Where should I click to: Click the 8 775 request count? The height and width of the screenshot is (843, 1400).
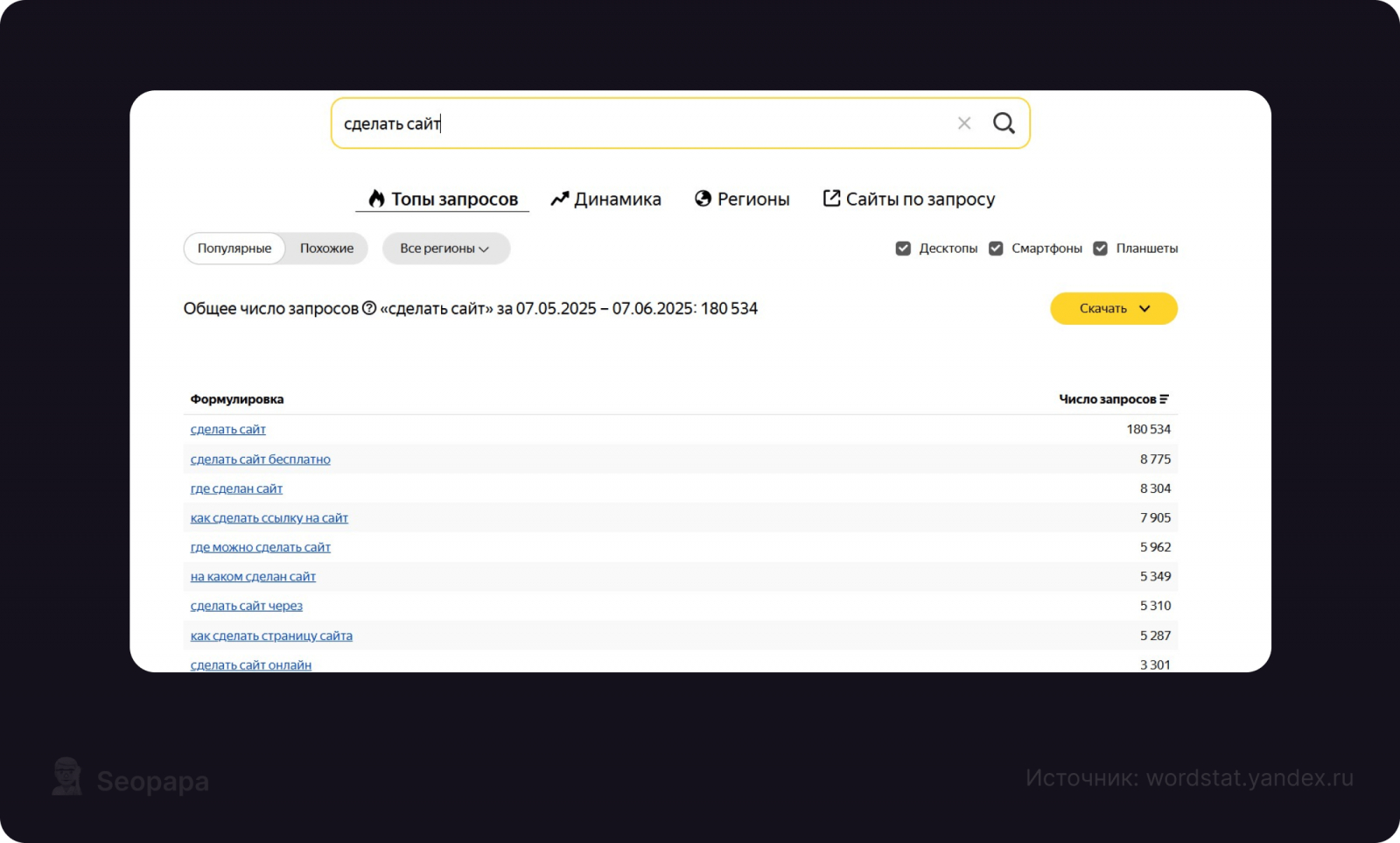coord(1155,459)
